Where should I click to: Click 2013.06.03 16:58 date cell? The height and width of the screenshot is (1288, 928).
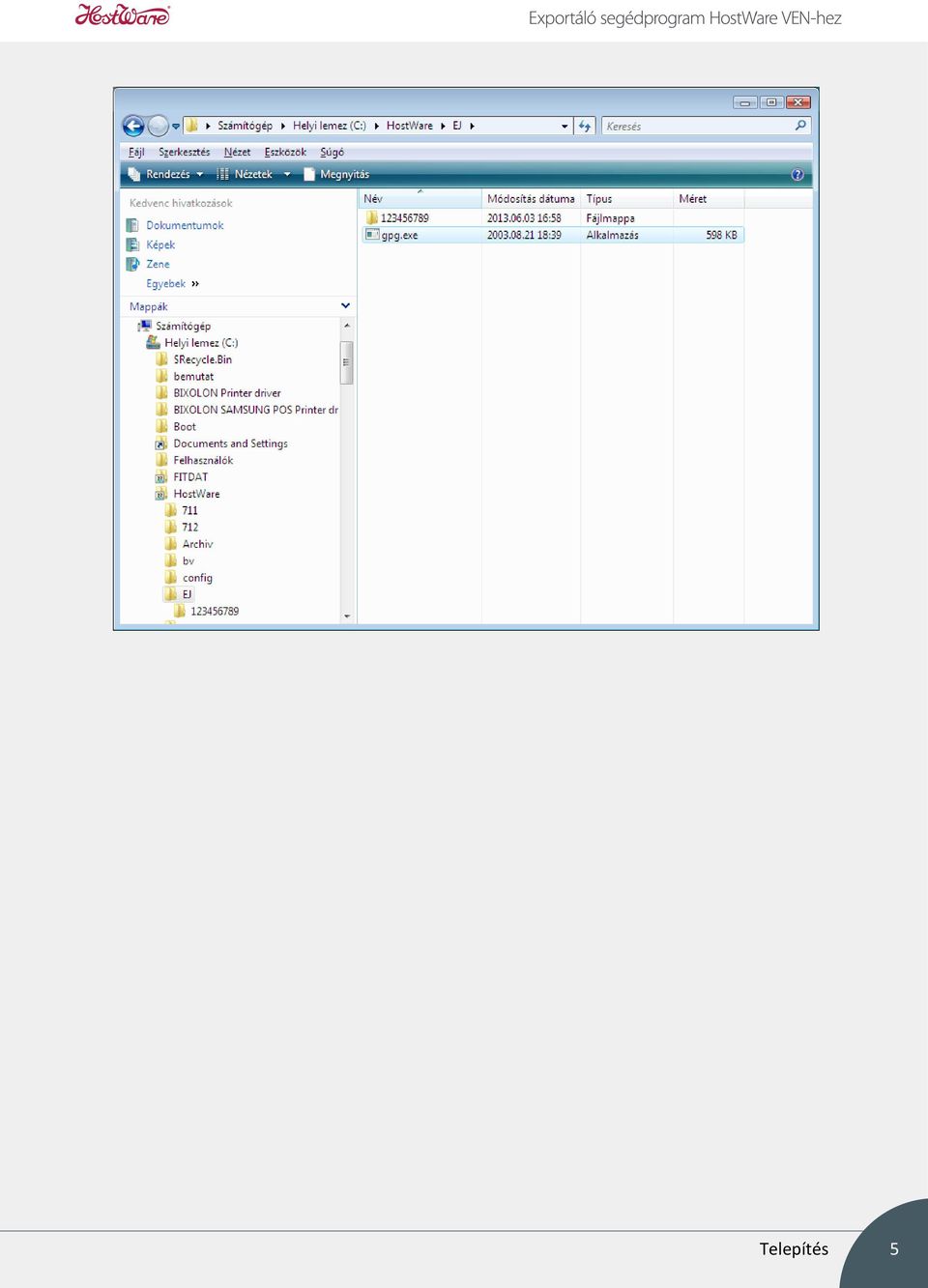point(524,218)
